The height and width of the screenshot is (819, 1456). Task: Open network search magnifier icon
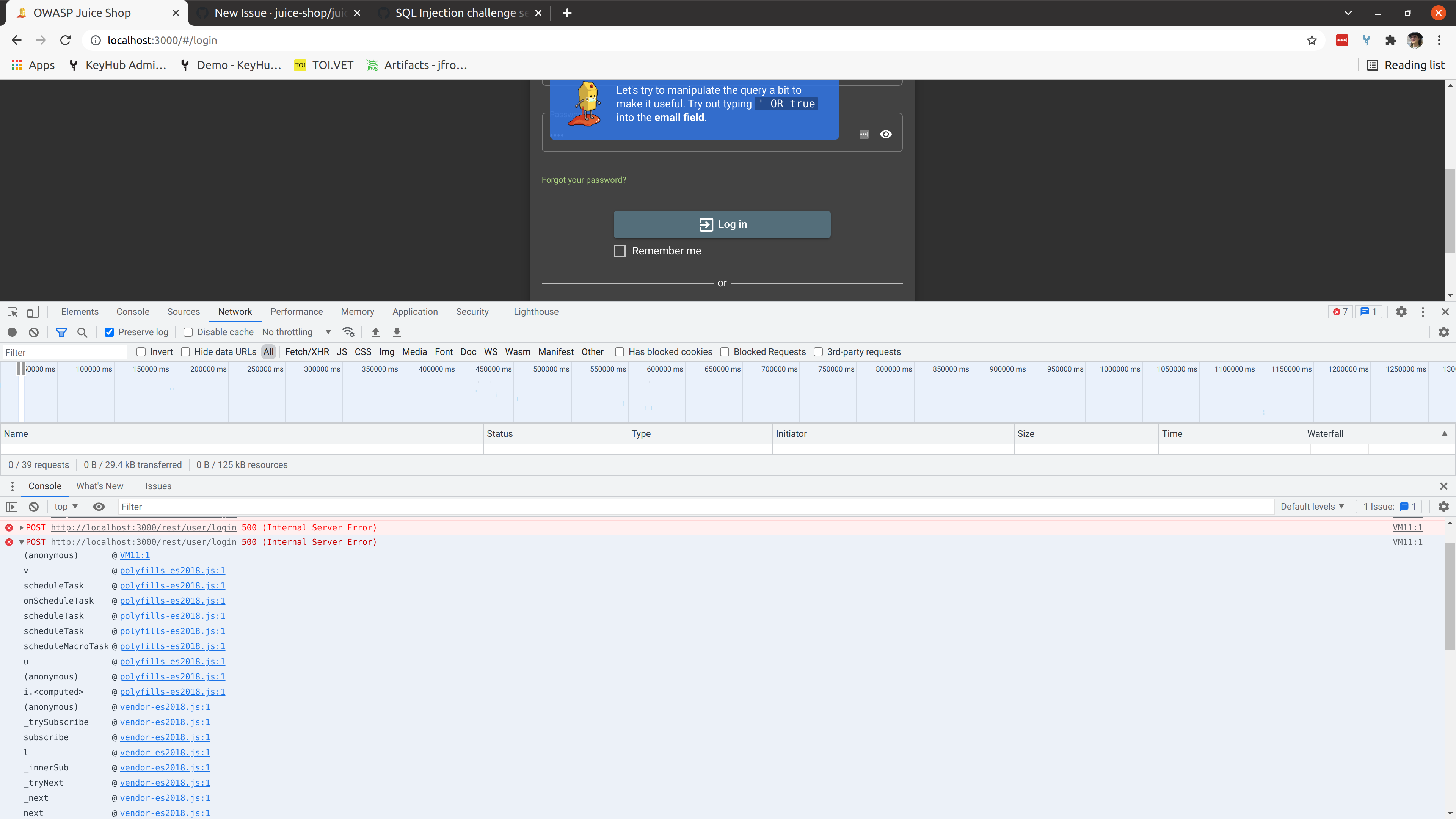tap(83, 333)
